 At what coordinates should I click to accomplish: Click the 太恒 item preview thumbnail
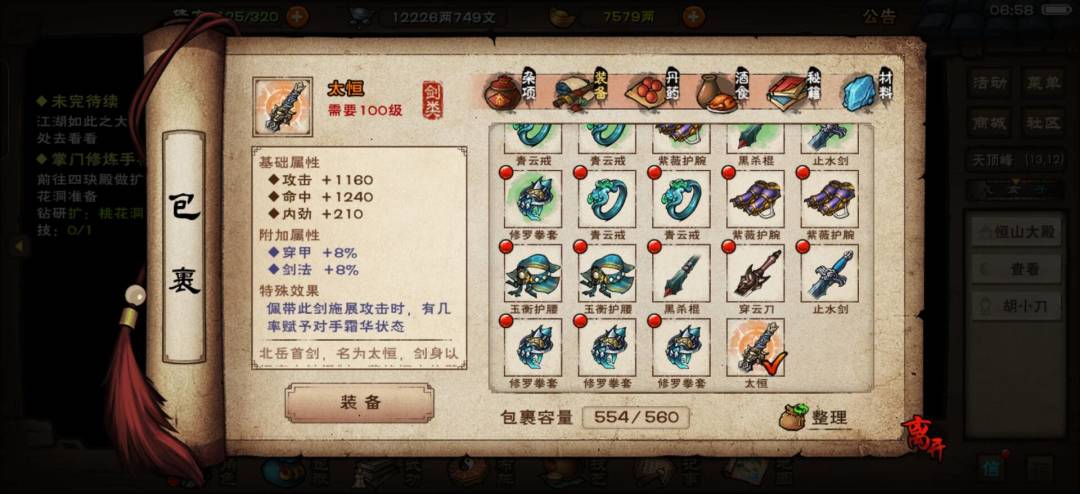[282, 107]
